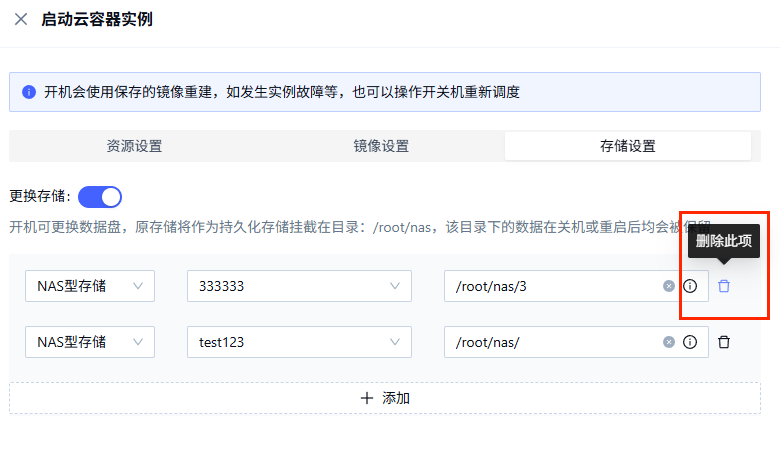Viewport: 780px width, 462px height.
Task: Open the 镜像设置 tab
Action: click(x=381, y=146)
